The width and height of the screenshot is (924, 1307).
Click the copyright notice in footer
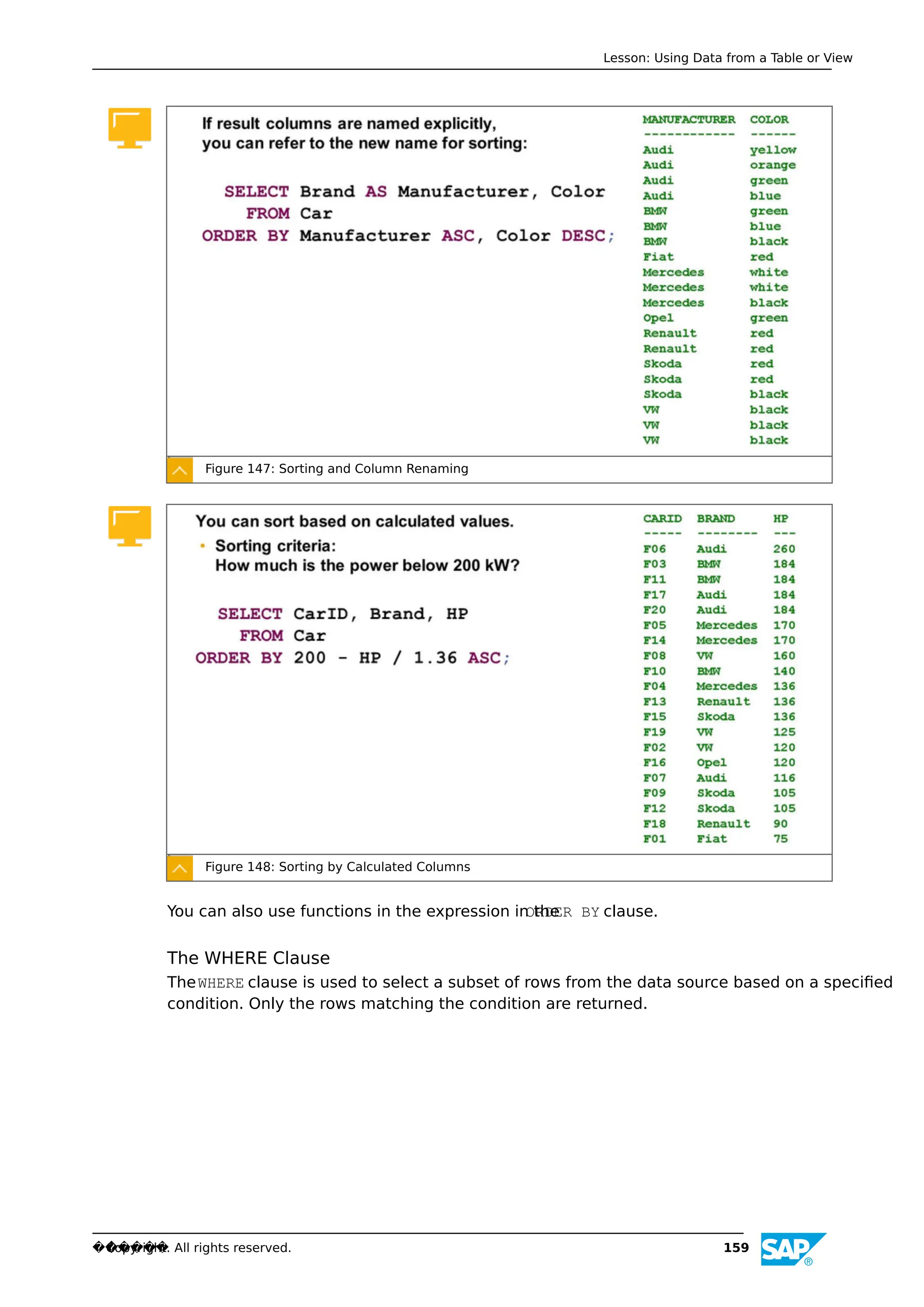click(192, 1248)
